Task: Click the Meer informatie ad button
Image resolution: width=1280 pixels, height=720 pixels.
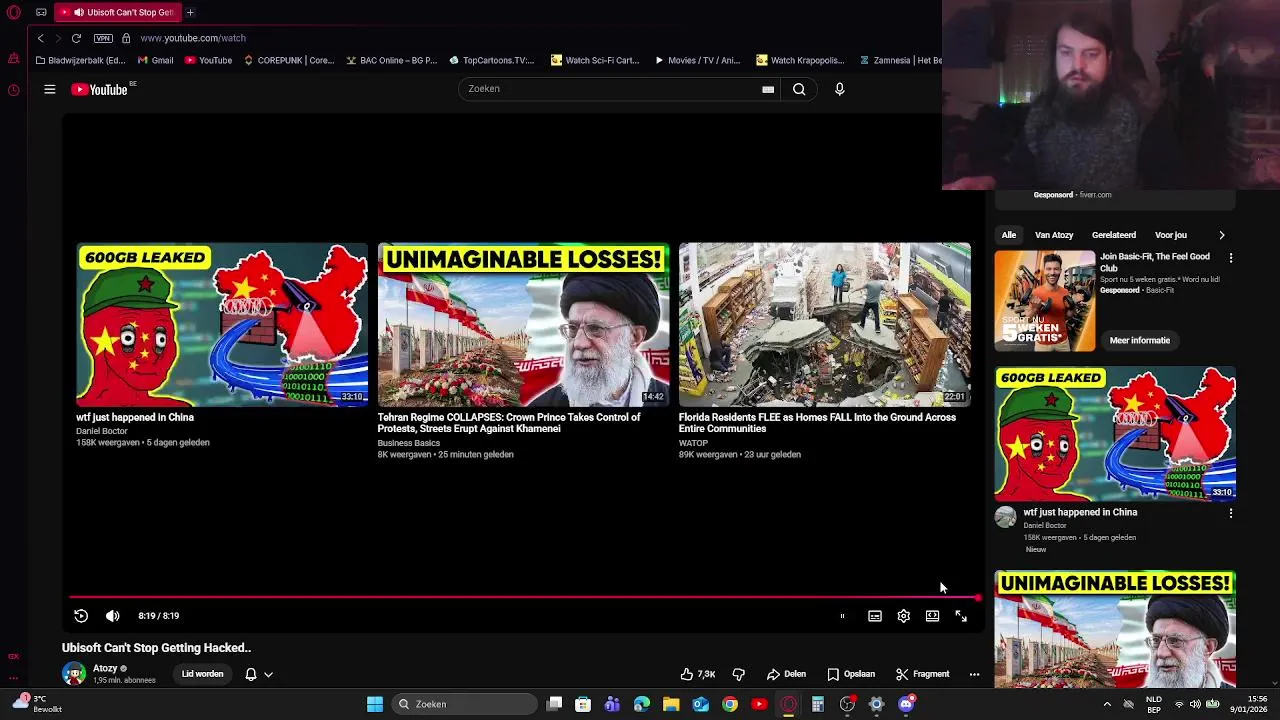Action: click(1139, 340)
